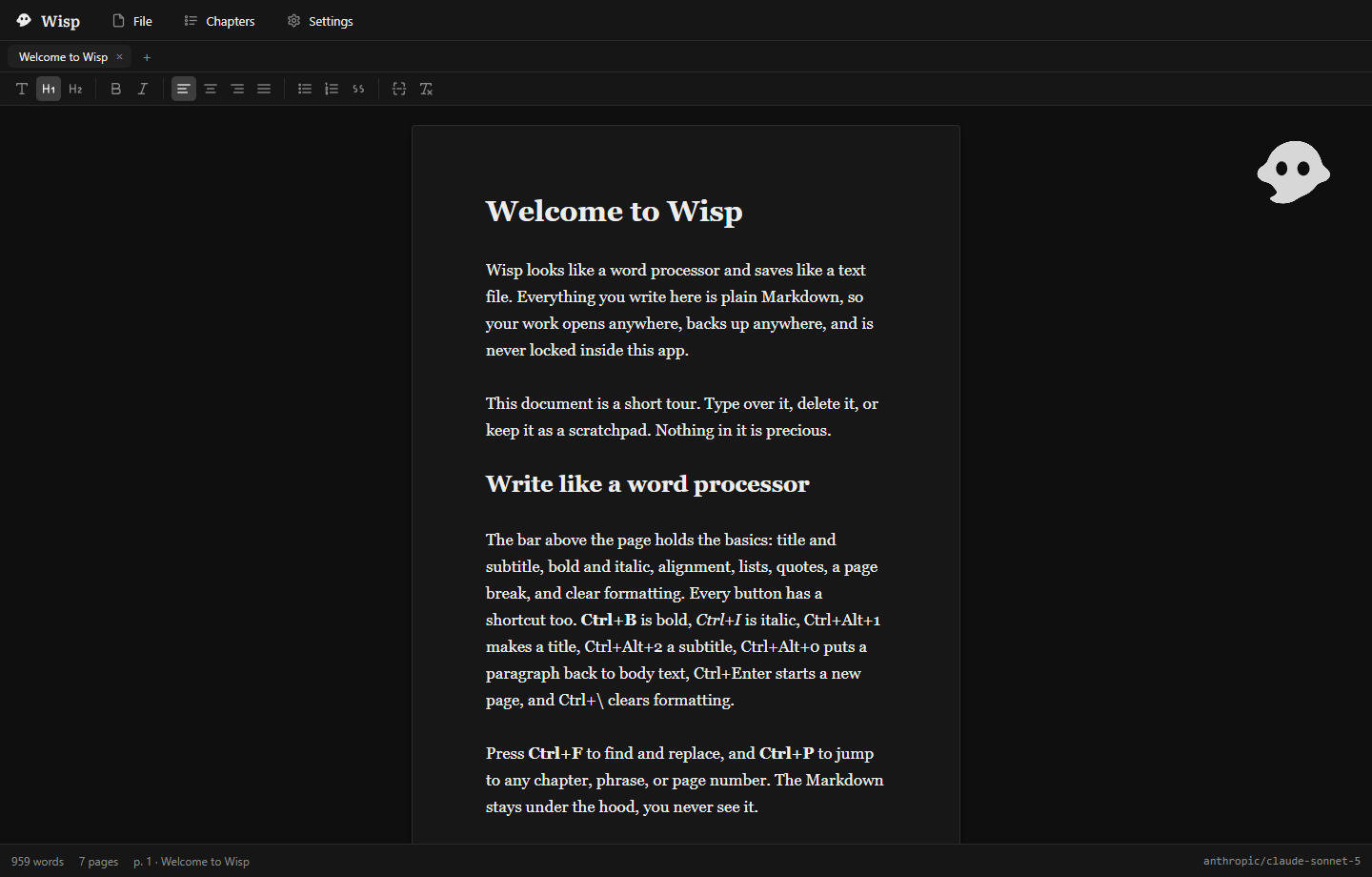Viewport: 1372px width, 877px height.
Task: Set paragraph to body text style
Action: point(22,89)
